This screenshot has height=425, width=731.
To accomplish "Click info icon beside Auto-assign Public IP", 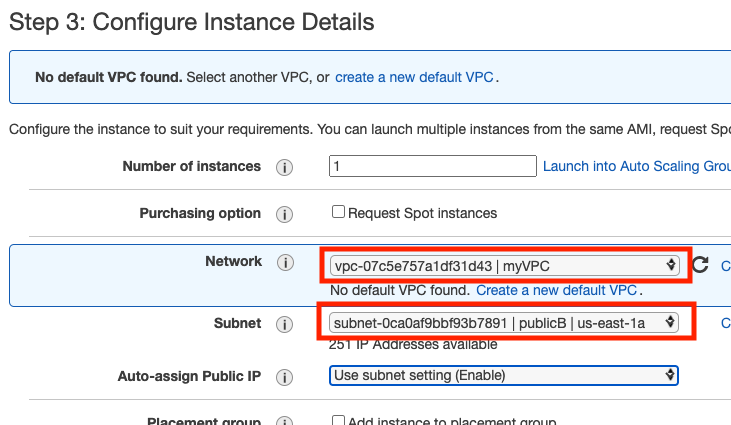I will 284,376.
